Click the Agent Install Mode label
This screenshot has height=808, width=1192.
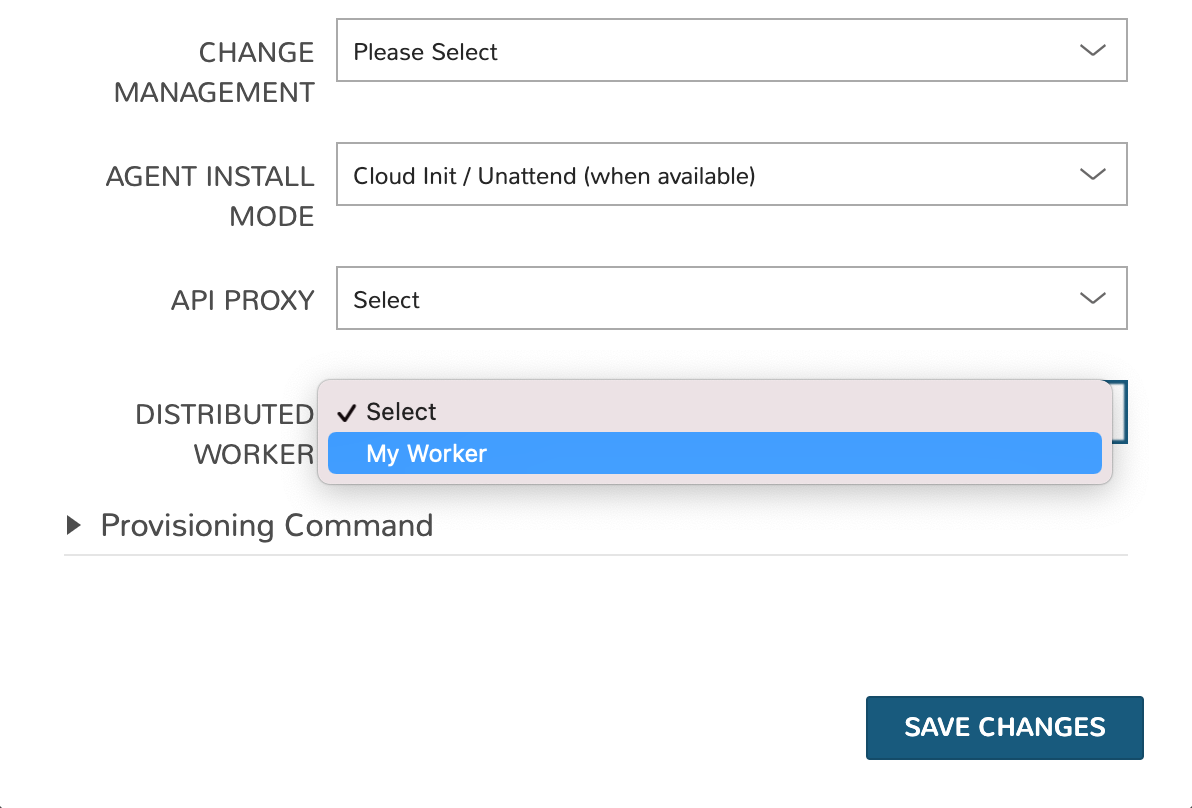pos(210,196)
